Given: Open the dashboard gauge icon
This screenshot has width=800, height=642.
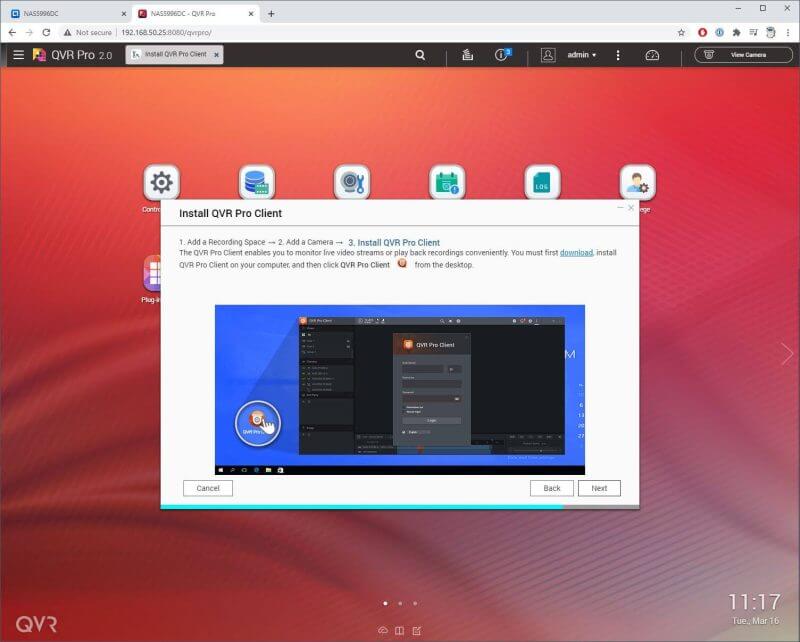Looking at the screenshot, I should pos(652,55).
